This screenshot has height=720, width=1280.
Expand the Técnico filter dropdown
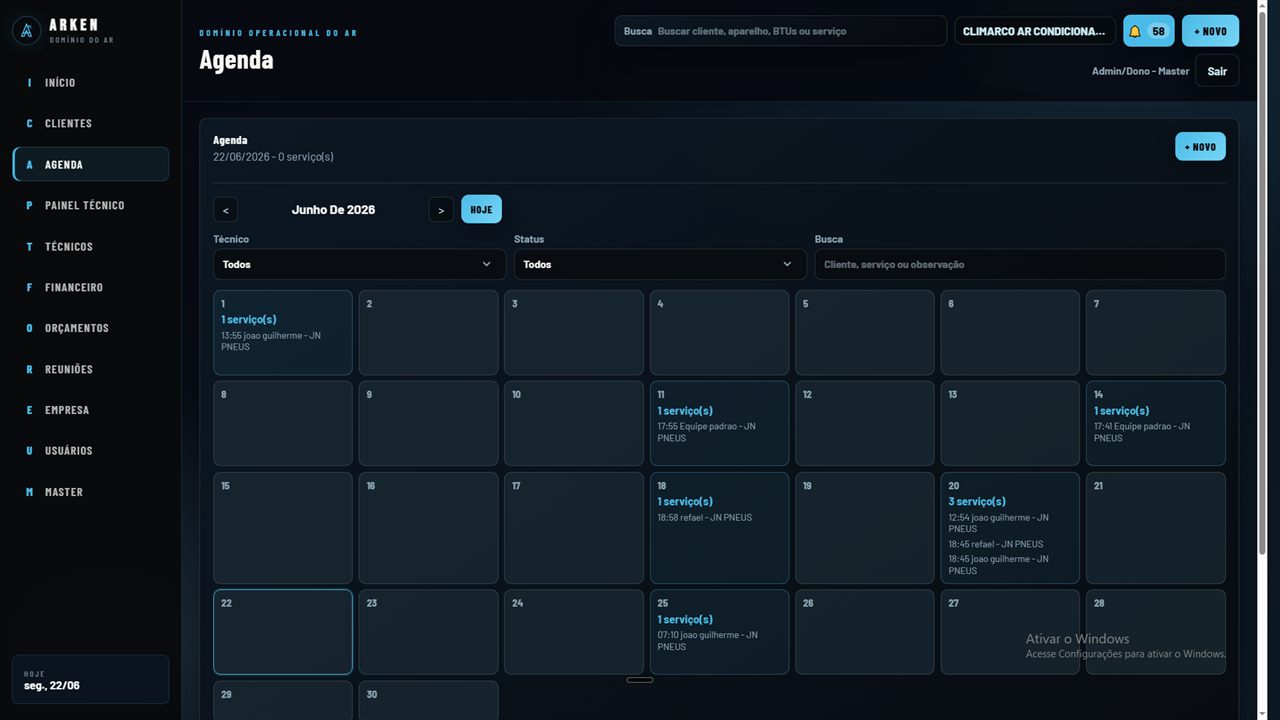tap(359, 264)
